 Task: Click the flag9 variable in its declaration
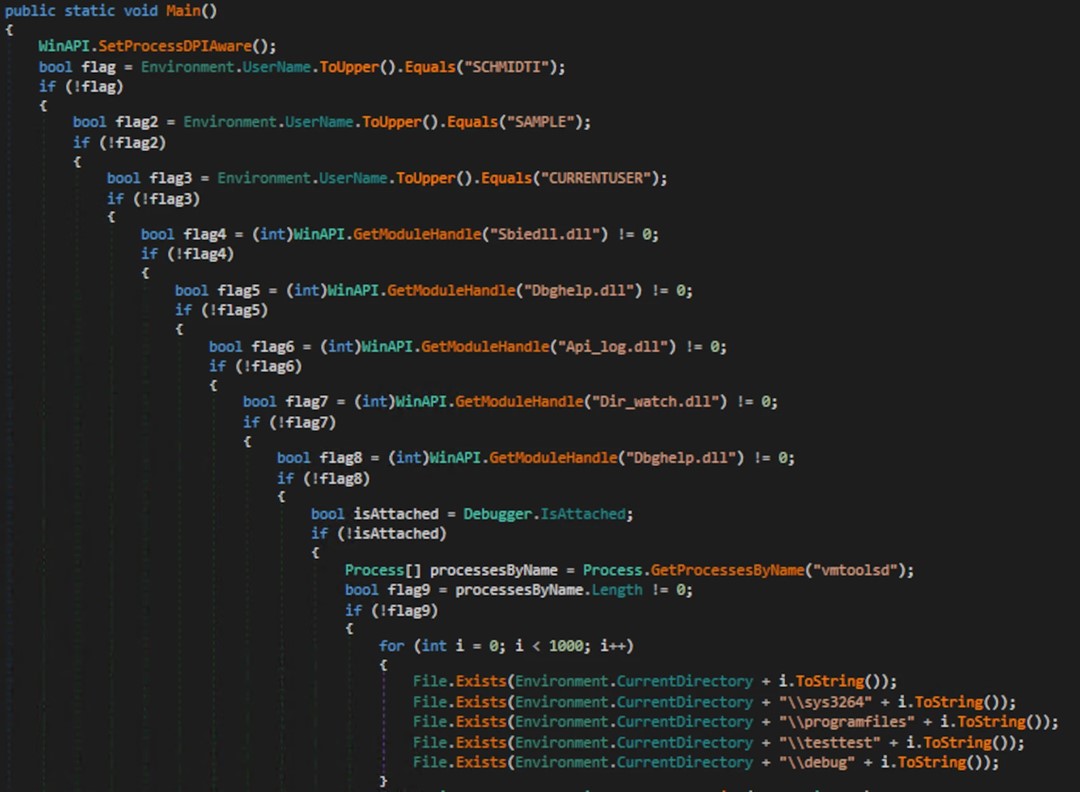408,590
